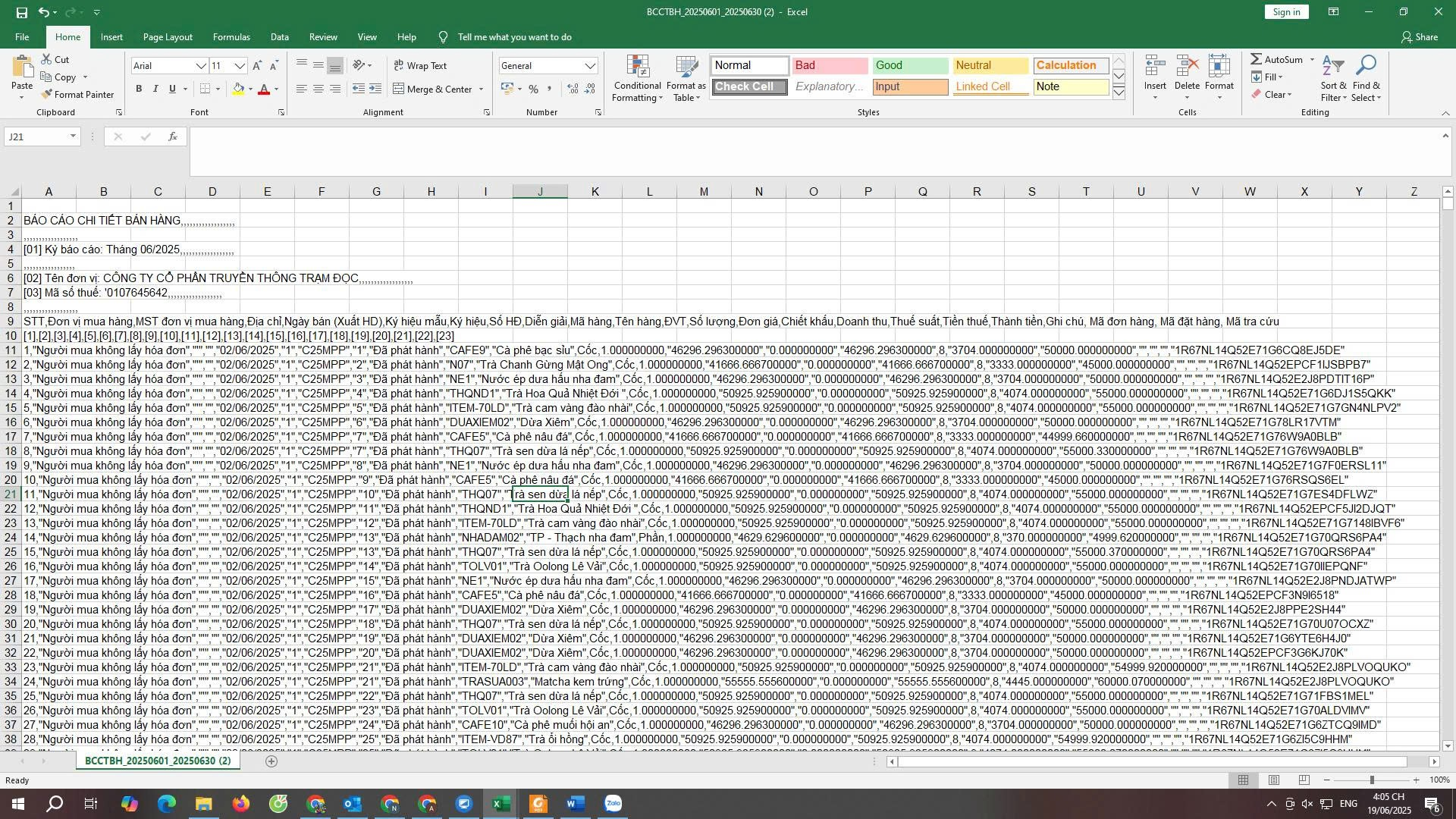Click the Save icon in quick access toolbar
The height and width of the screenshot is (819, 1456).
[x=21, y=12]
